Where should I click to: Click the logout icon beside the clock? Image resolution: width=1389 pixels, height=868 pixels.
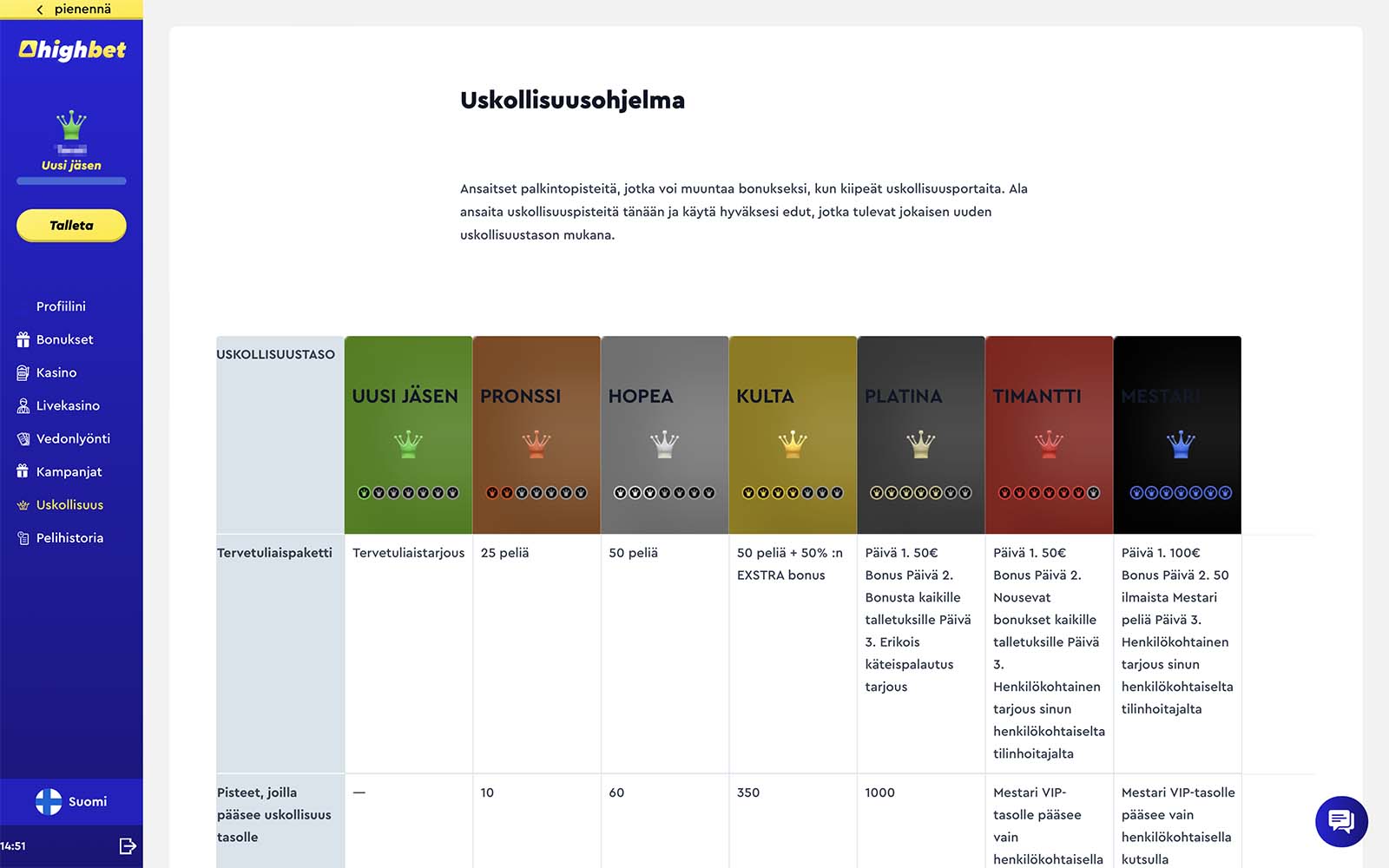click(x=128, y=846)
